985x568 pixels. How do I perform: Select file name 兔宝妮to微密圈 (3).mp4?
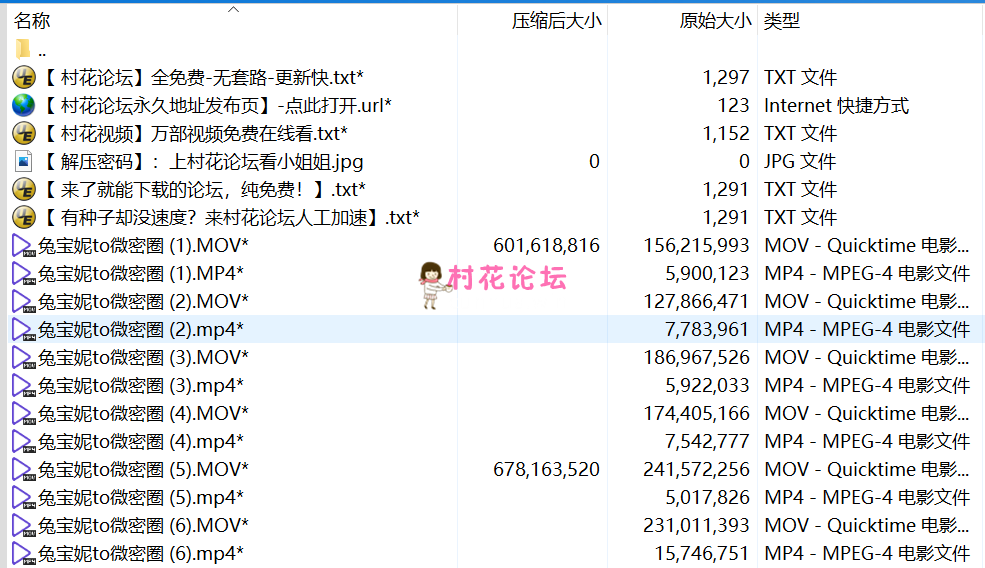141,385
